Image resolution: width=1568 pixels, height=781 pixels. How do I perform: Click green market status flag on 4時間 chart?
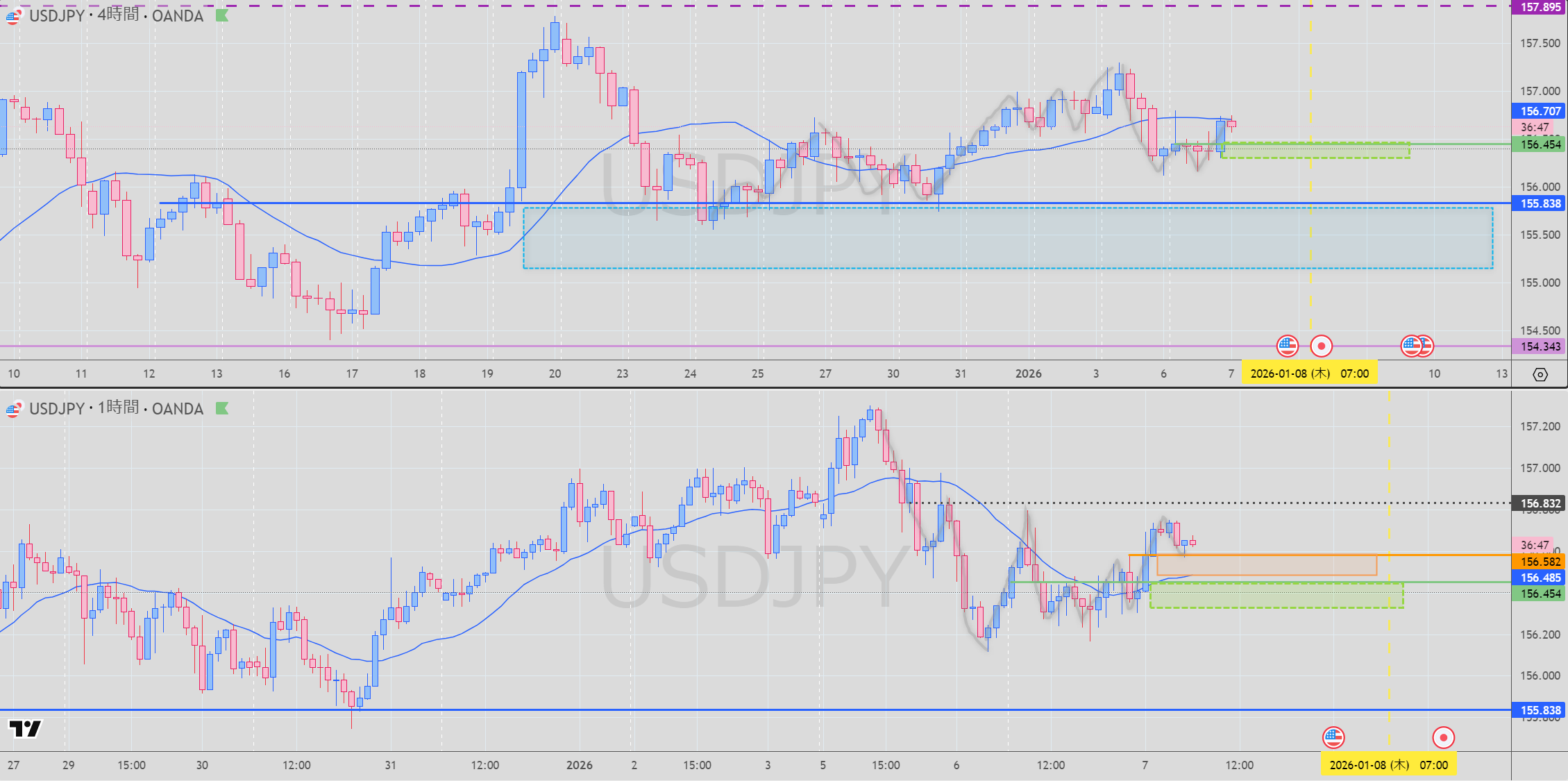[222, 15]
